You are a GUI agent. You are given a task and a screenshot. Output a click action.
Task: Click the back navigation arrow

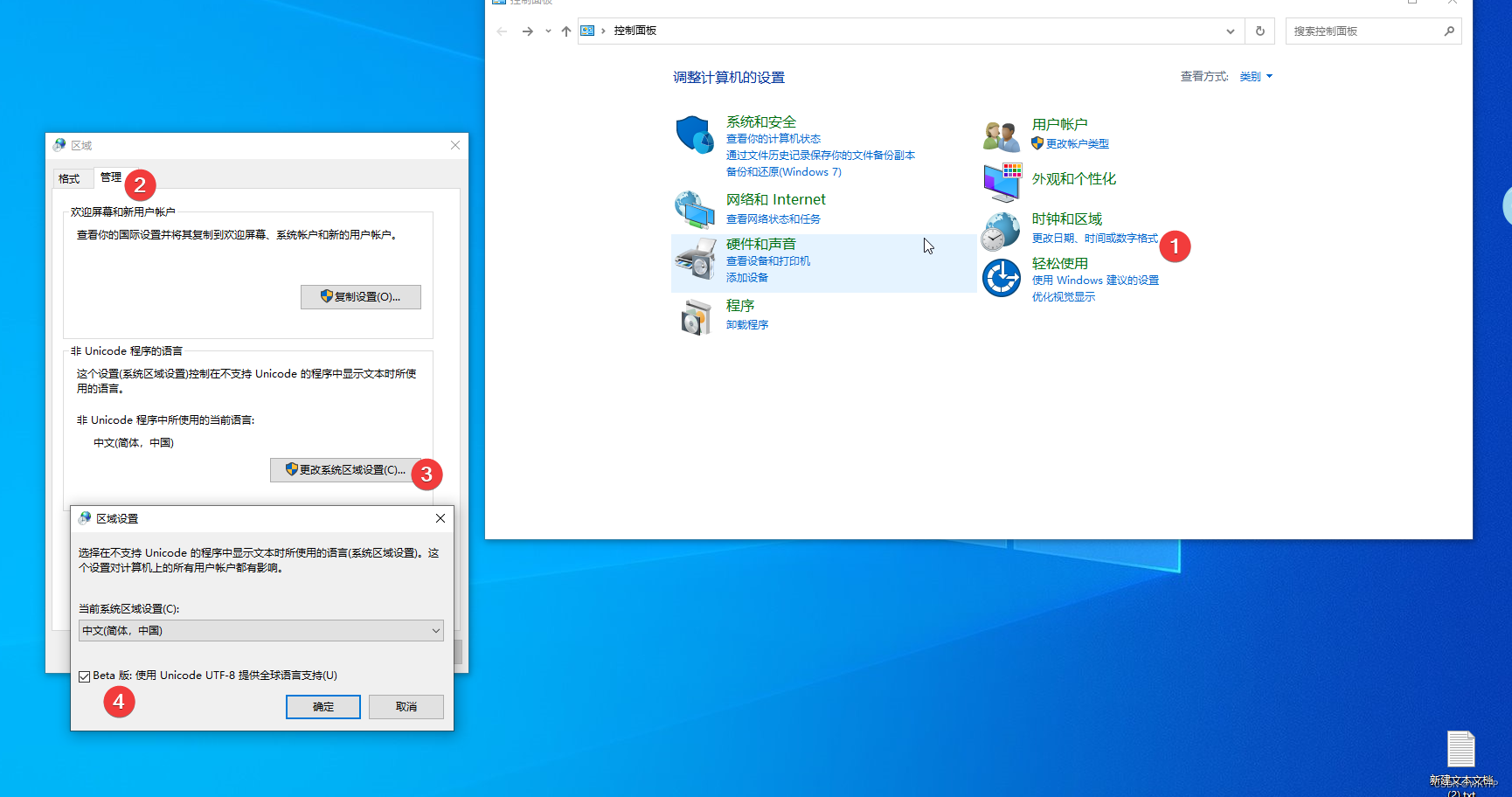(501, 31)
